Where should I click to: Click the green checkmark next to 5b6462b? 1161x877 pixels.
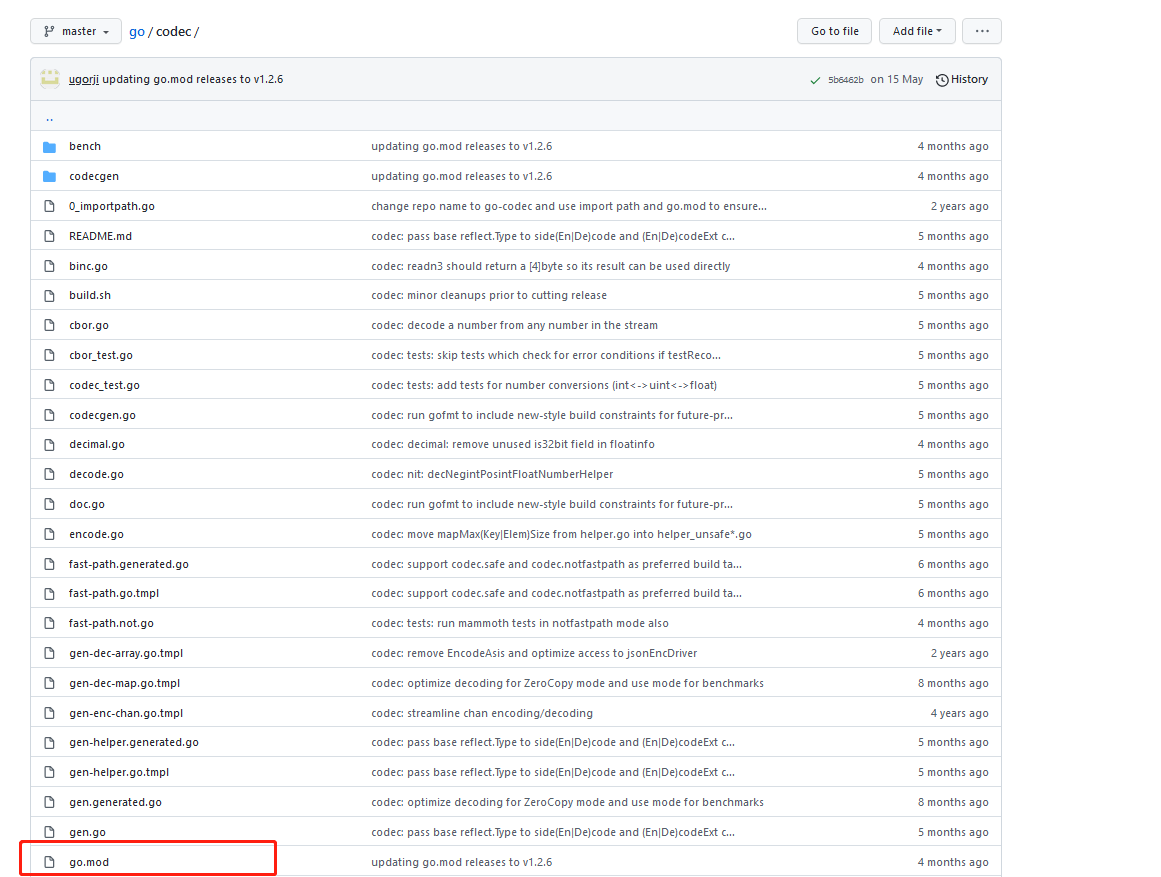[815, 79]
